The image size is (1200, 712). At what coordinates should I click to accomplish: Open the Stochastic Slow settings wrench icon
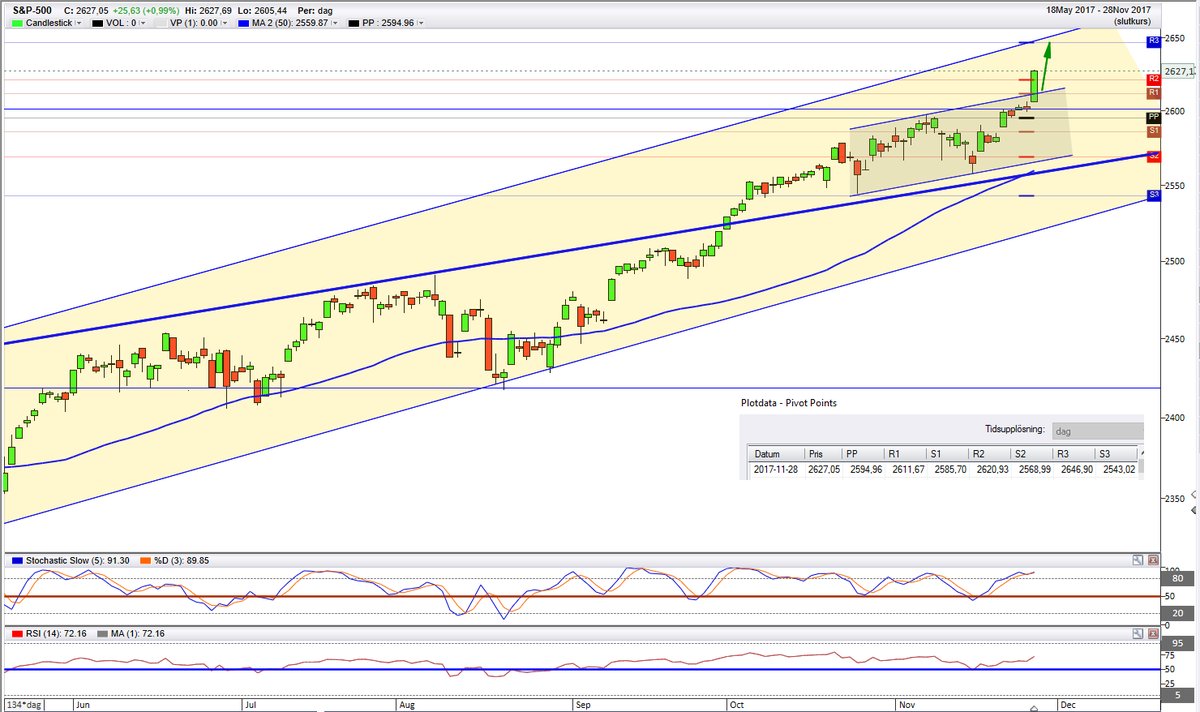(x=1139, y=560)
